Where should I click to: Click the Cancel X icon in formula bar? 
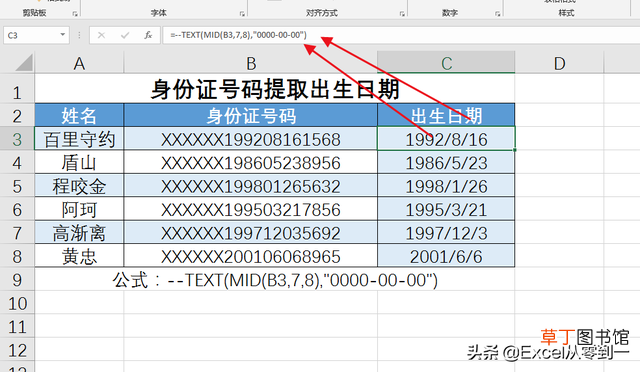pyautogui.click(x=101, y=35)
